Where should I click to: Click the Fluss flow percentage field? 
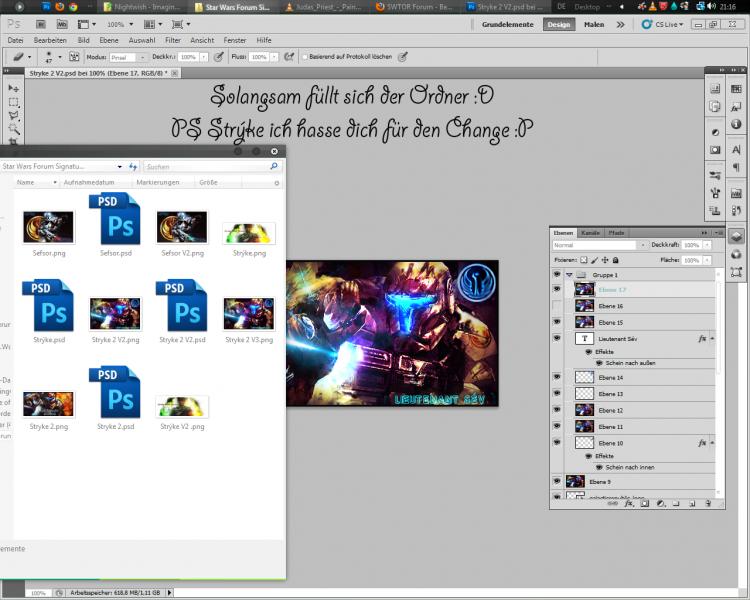coord(259,57)
